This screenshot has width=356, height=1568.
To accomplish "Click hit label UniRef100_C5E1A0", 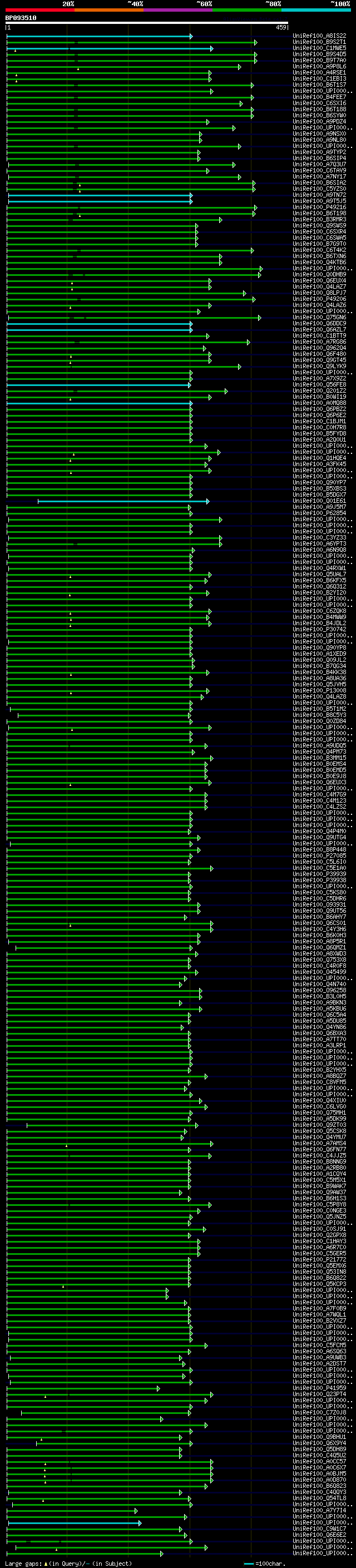I will coord(319,867).
